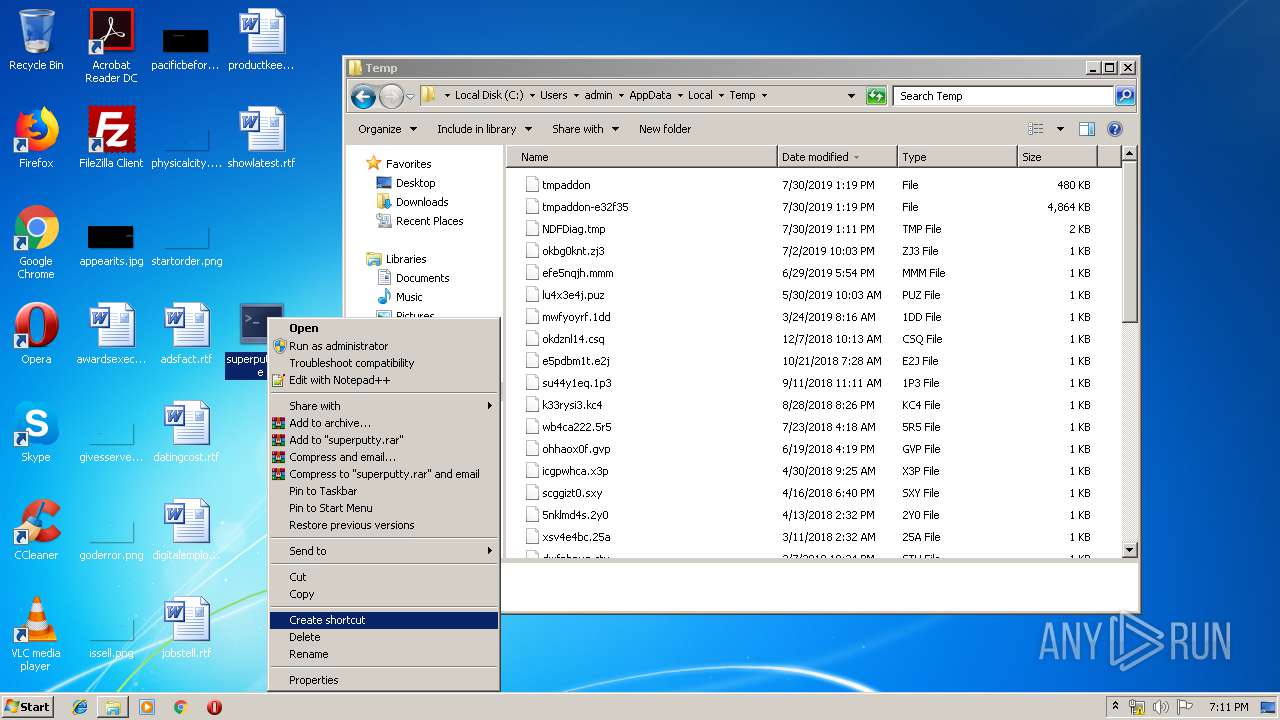Open Include in library dropdown
This screenshot has width=1280, height=720.
[x=484, y=129]
